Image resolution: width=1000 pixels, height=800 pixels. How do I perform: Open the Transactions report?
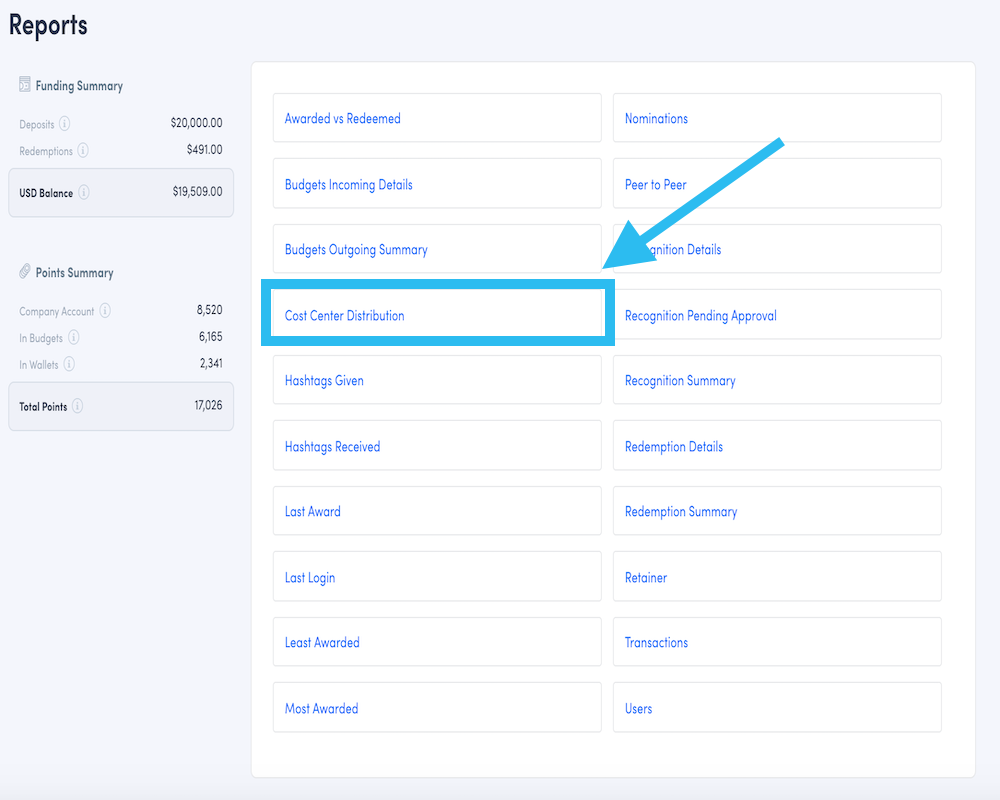tap(656, 642)
